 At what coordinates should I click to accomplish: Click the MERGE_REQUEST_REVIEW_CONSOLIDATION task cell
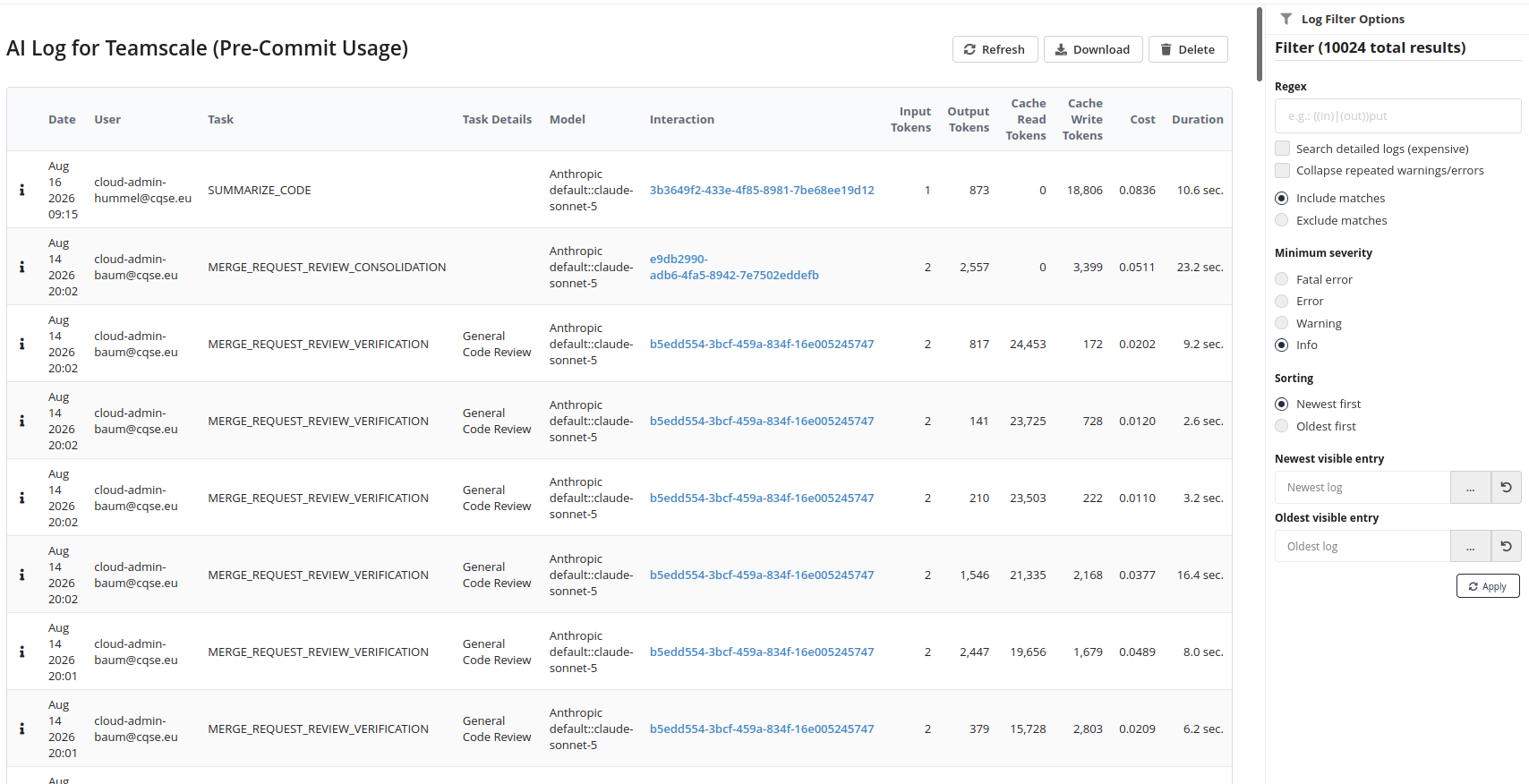pyautogui.click(x=327, y=267)
